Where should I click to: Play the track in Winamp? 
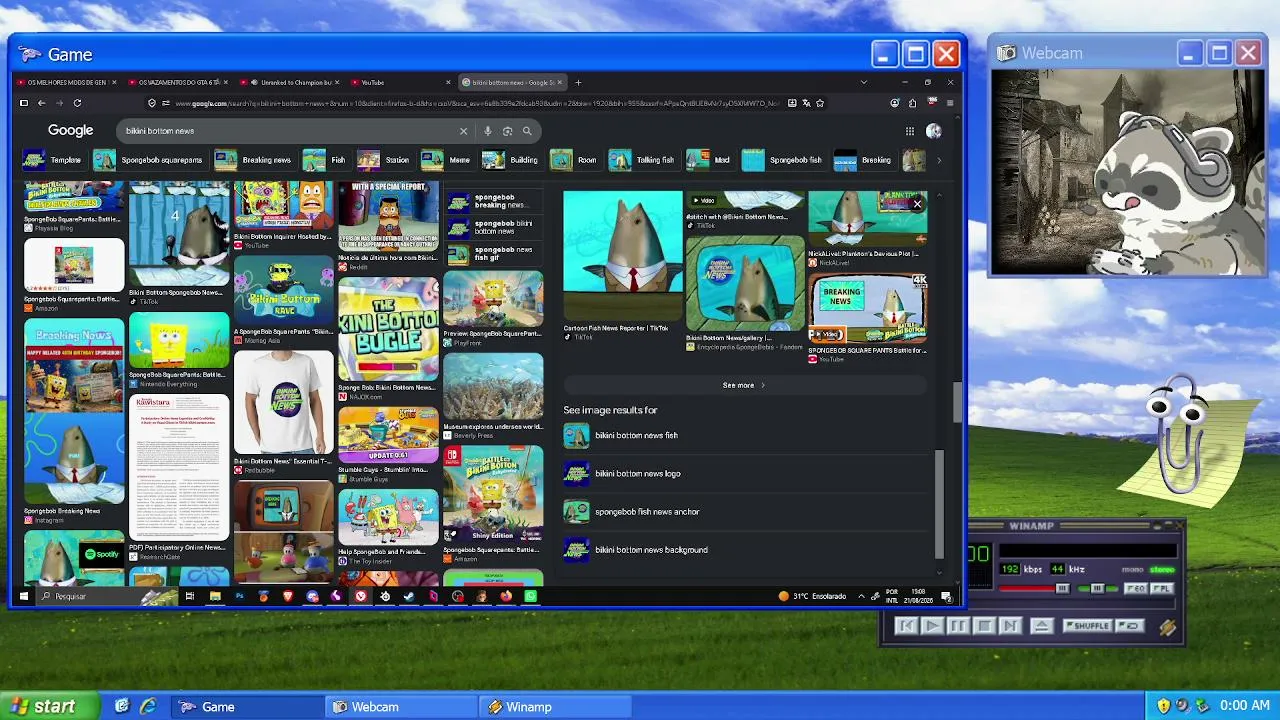click(x=931, y=626)
